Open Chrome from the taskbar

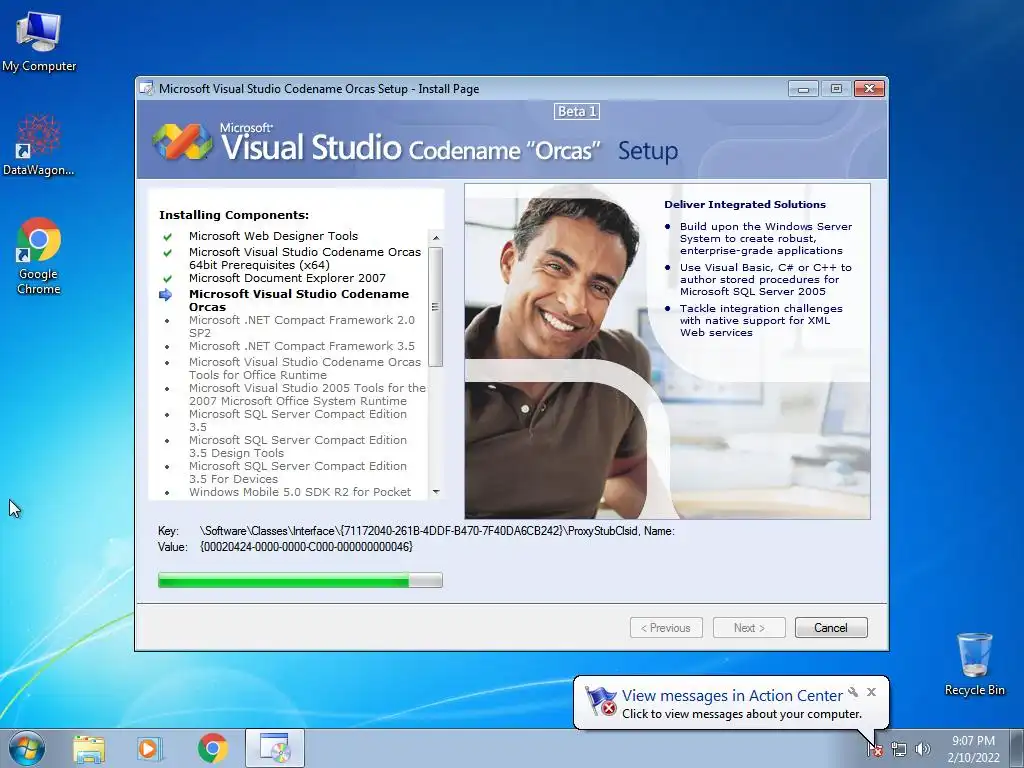[x=212, y=748]
